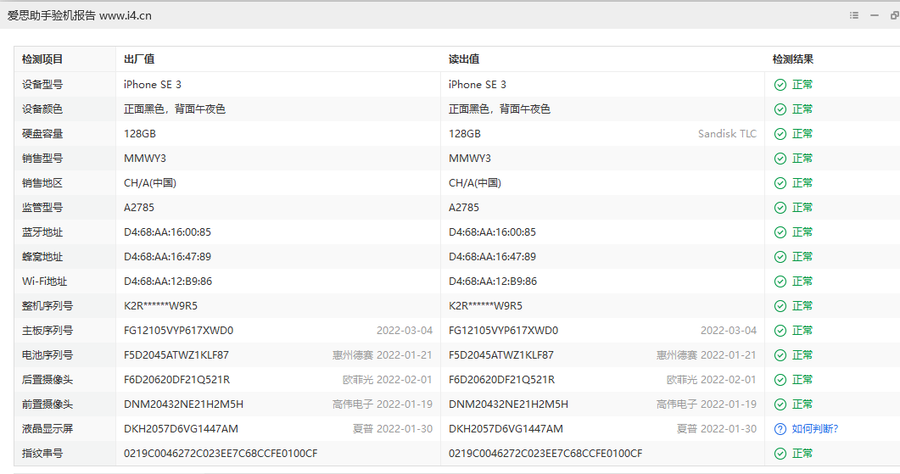Screen dimensions: 900x474
Task: Click read-out front camera serial DNM20432NE21H2M5H
Action: pos(509,405)
